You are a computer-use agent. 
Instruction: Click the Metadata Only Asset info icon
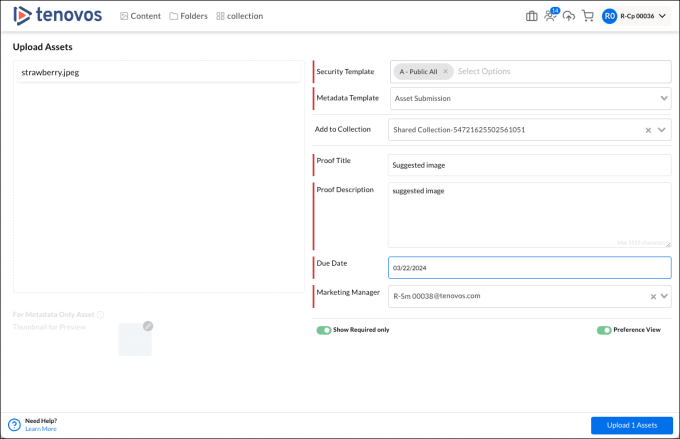(x=100, y=315)
